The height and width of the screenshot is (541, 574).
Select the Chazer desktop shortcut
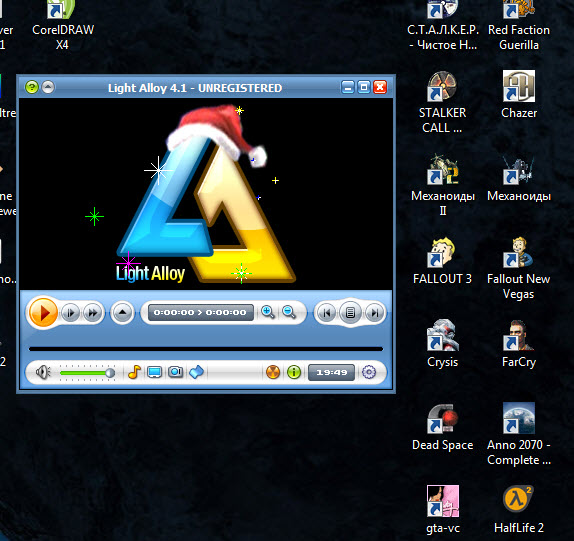coord(519,95)
